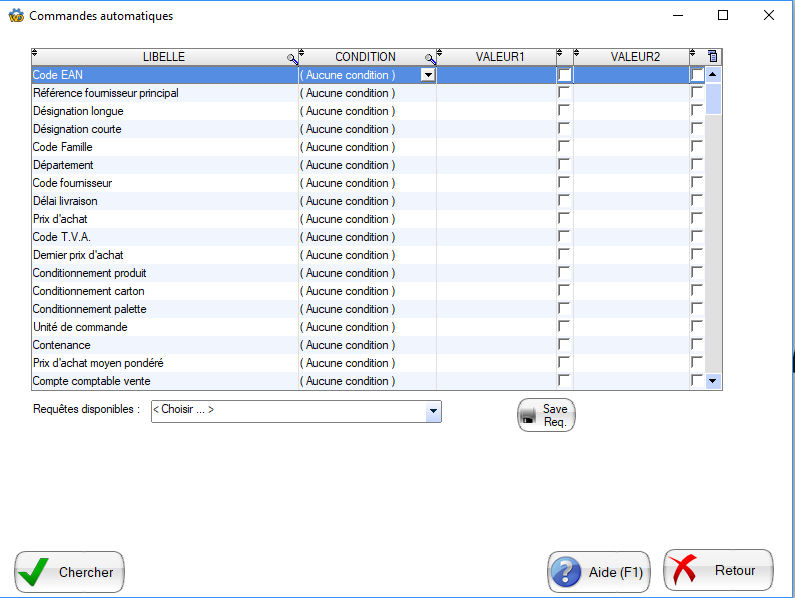Check the VALEUR2 checkbox for Prix d'achat row
This screenshot has width=795, height=598.
coord(697,219)
